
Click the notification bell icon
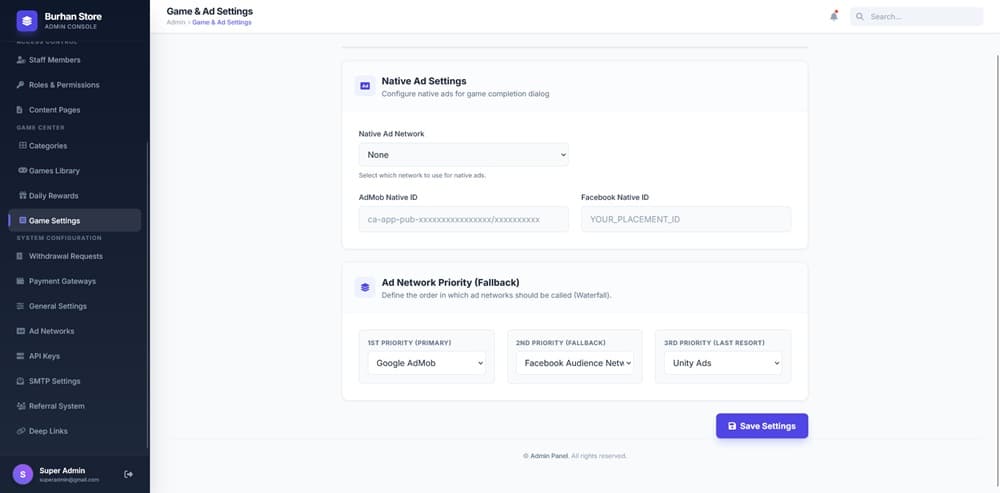coord(833,16)
